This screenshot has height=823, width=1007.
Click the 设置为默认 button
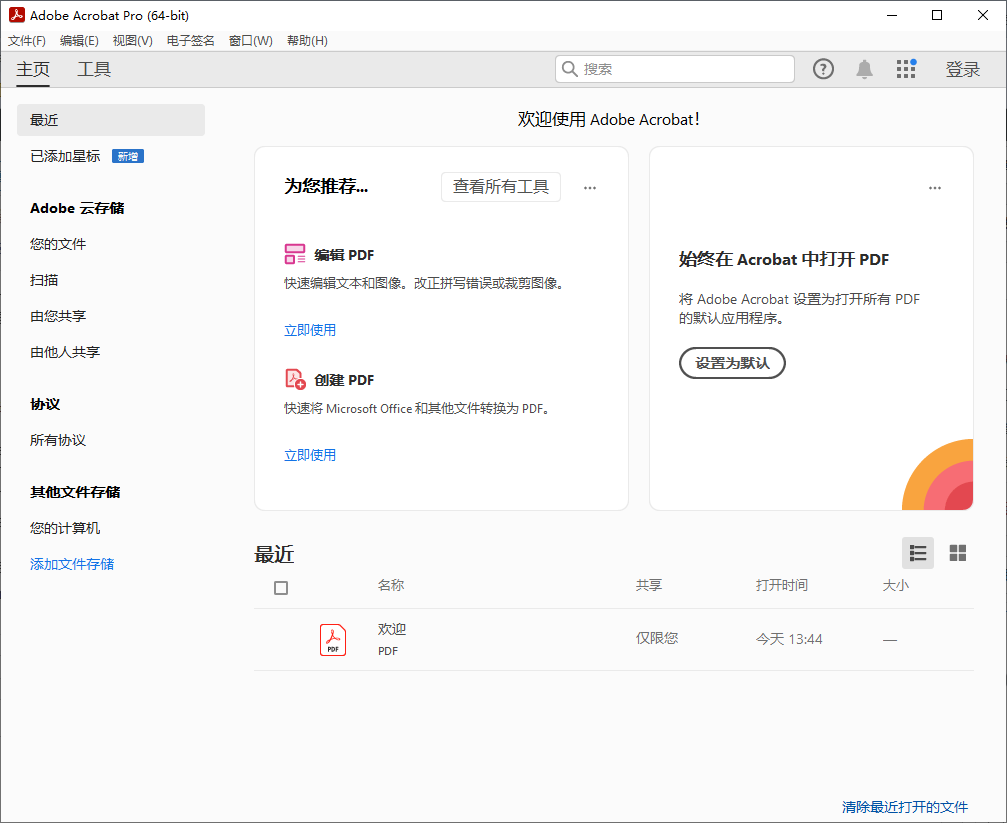[x=732, y=363]
